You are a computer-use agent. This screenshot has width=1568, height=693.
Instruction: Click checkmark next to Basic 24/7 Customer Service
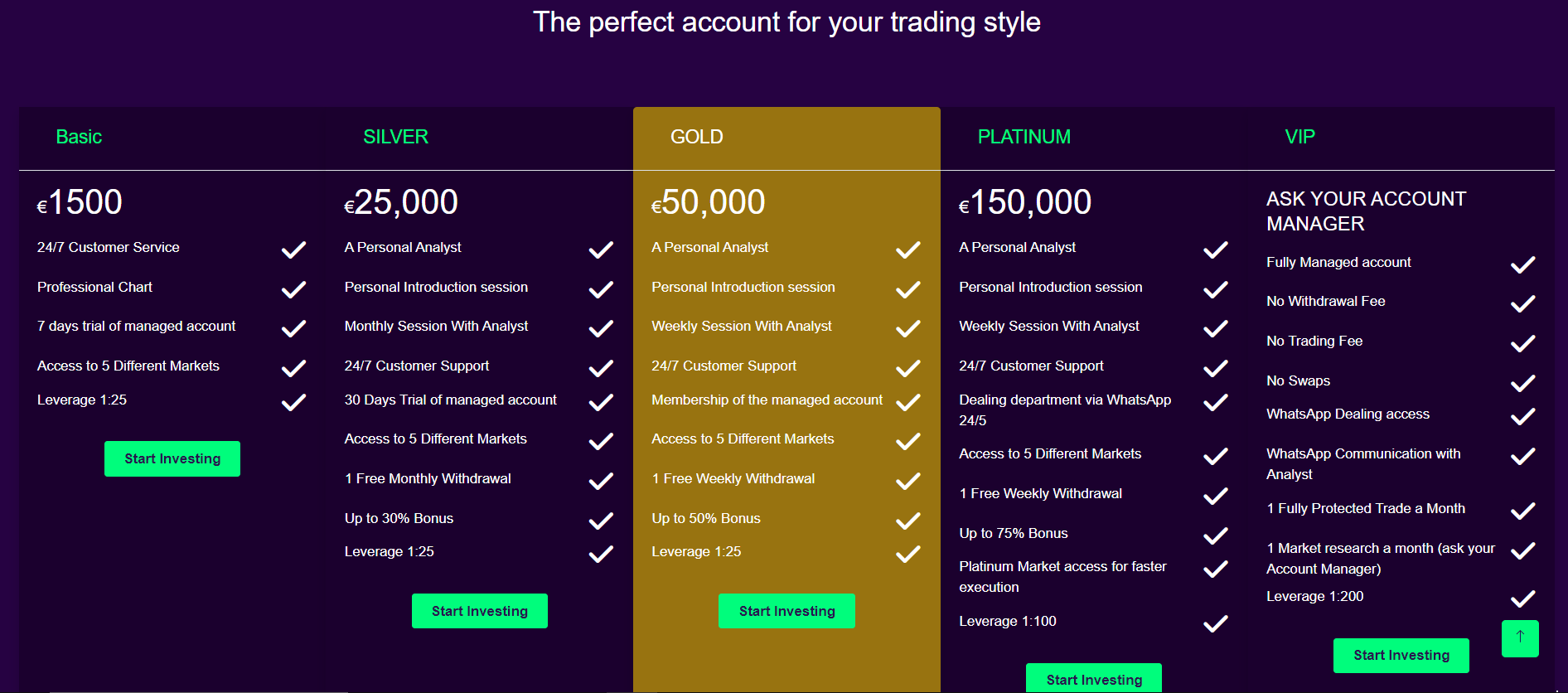293,250
